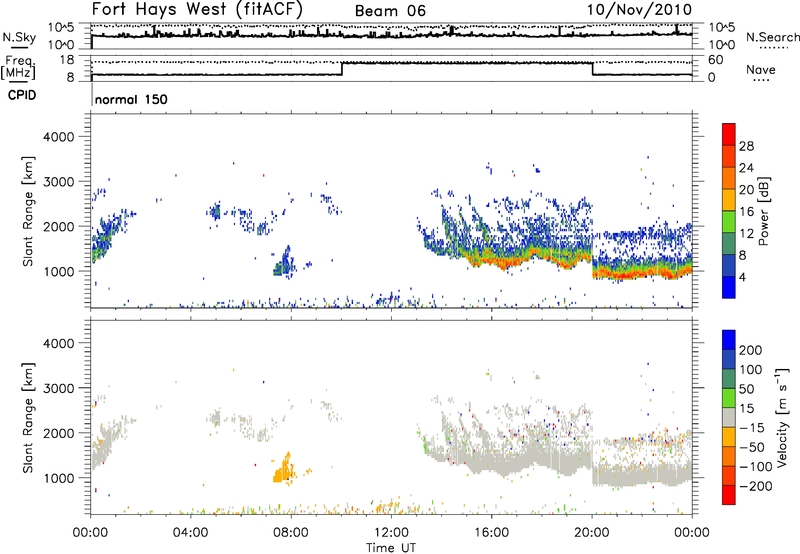This screenshot has height=554, width=800.
Task: Click the date '10/Nov/2010'
Action: (x=639, y=10)
